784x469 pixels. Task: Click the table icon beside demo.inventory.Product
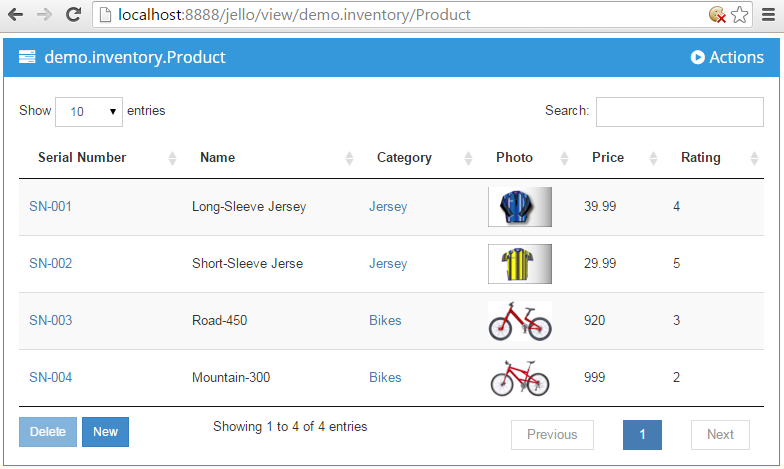[27, 57]
